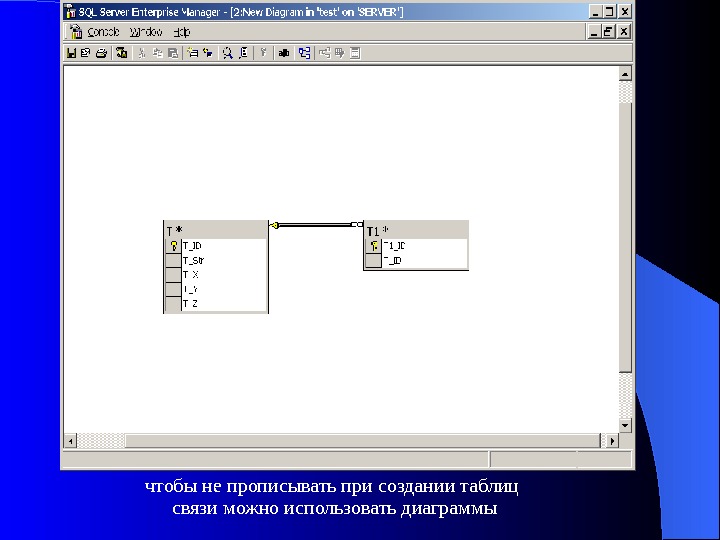Close the SQL Server Enterprise Manager window
720x540 pixels.
(x=624, y=11)
